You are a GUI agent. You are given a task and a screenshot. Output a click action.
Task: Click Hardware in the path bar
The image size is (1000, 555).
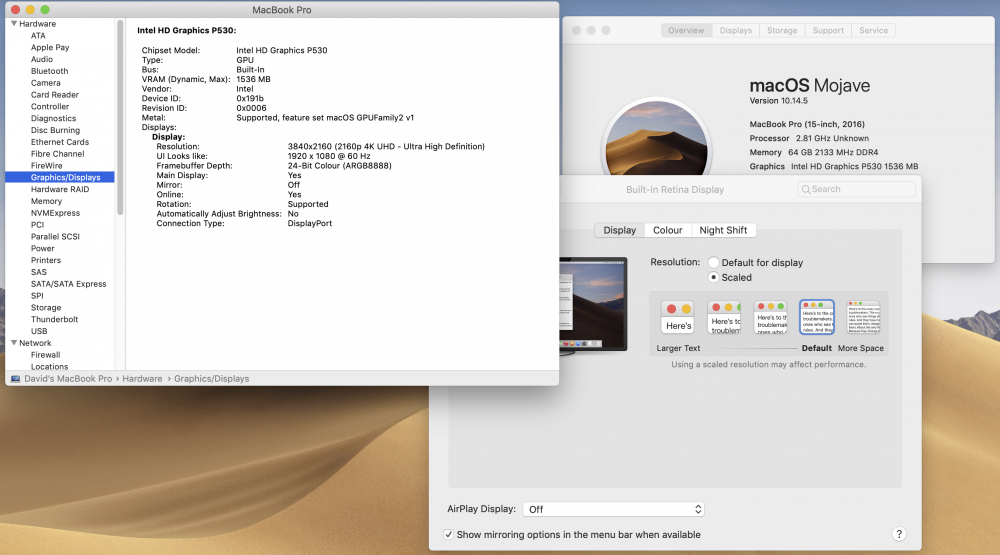pos(142,378)
